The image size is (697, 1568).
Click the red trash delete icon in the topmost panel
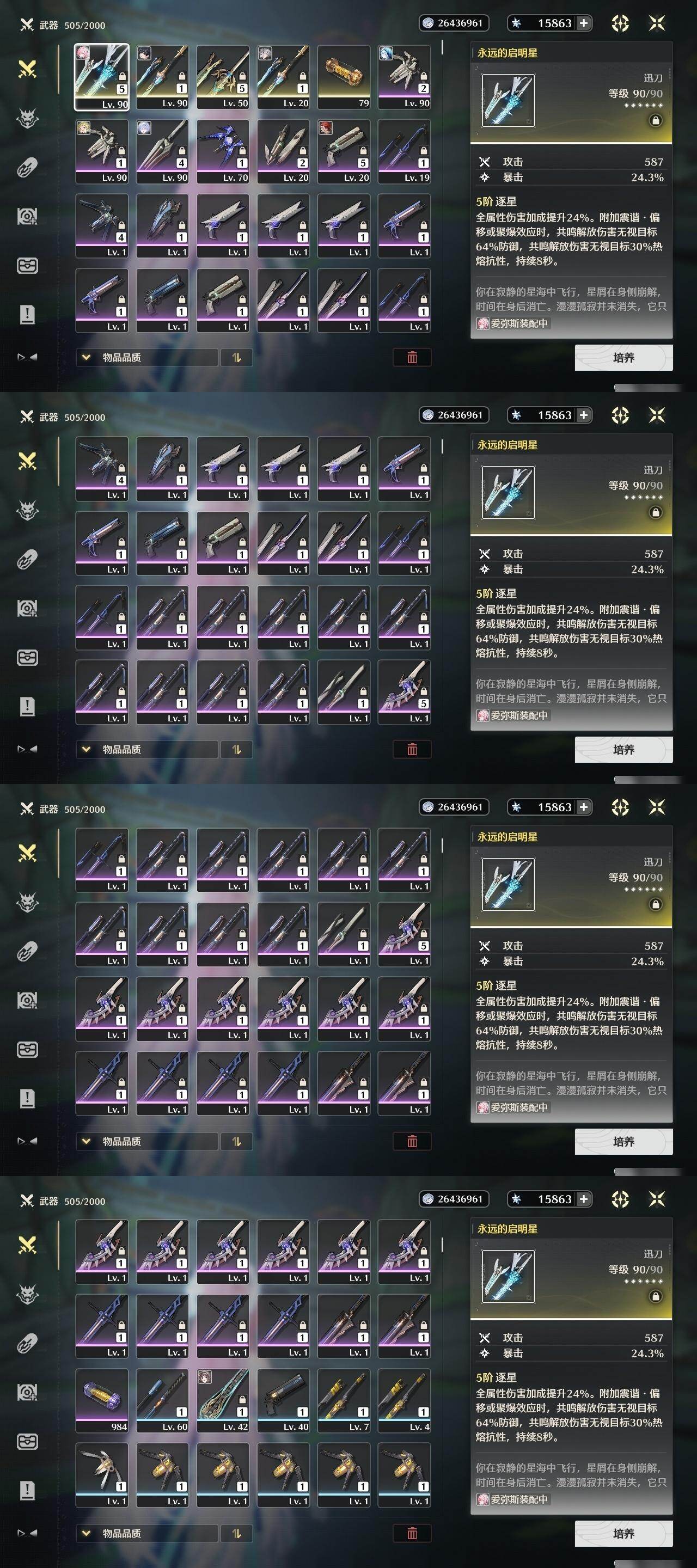[x=412, y=357]
